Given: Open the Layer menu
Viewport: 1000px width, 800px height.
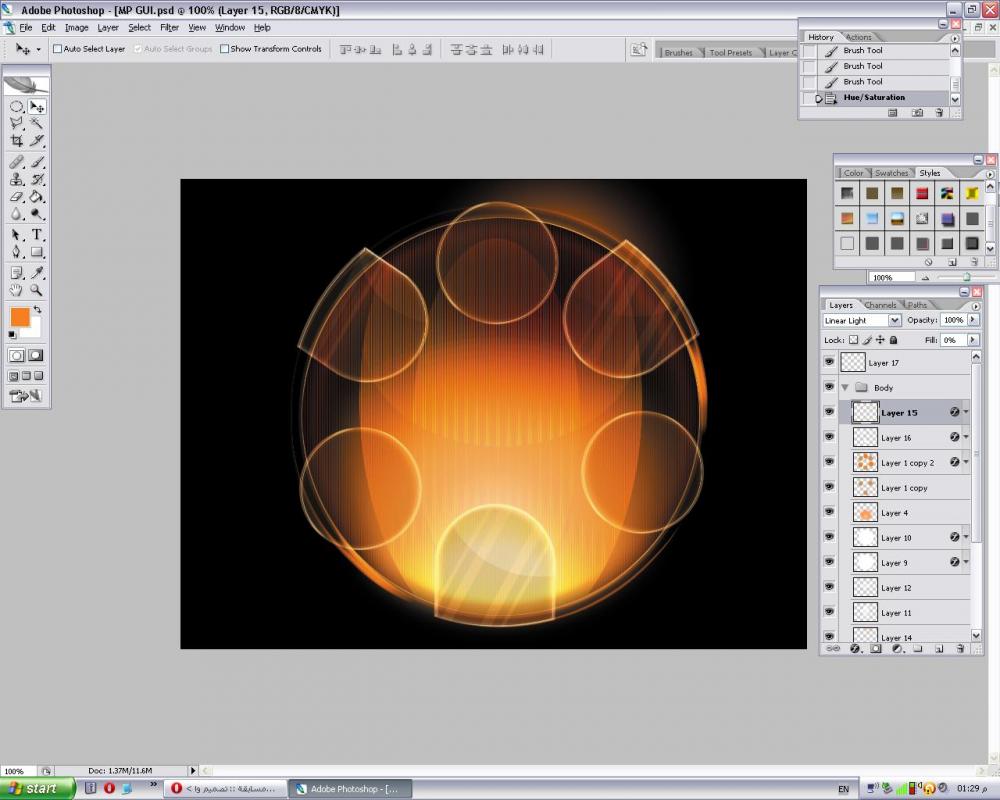Looking at the screenshot, I should (108, 27).
